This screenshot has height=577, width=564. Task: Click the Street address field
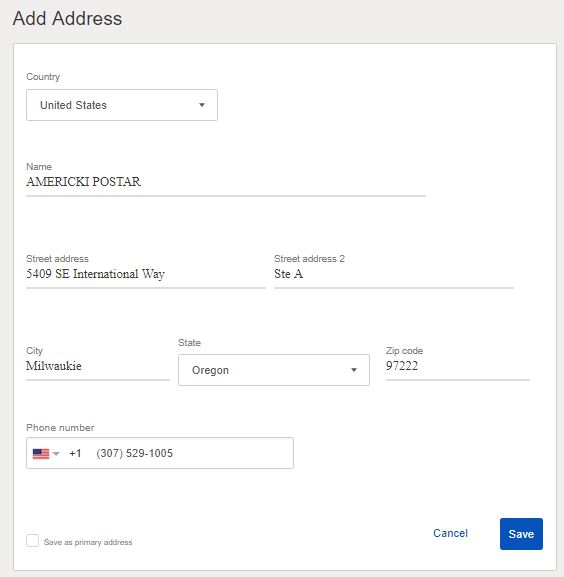(x=146, y=274)
